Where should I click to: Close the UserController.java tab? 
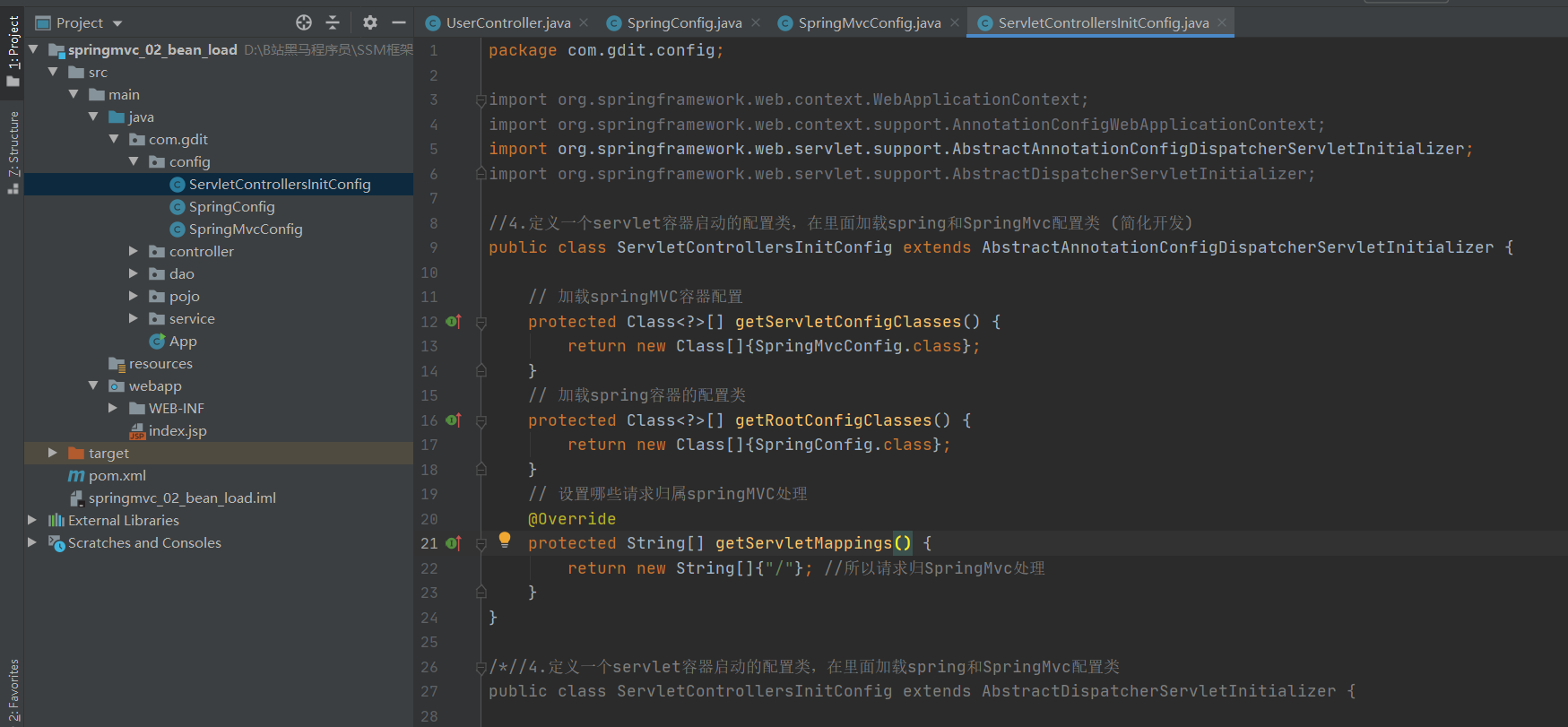coord(584,22)
